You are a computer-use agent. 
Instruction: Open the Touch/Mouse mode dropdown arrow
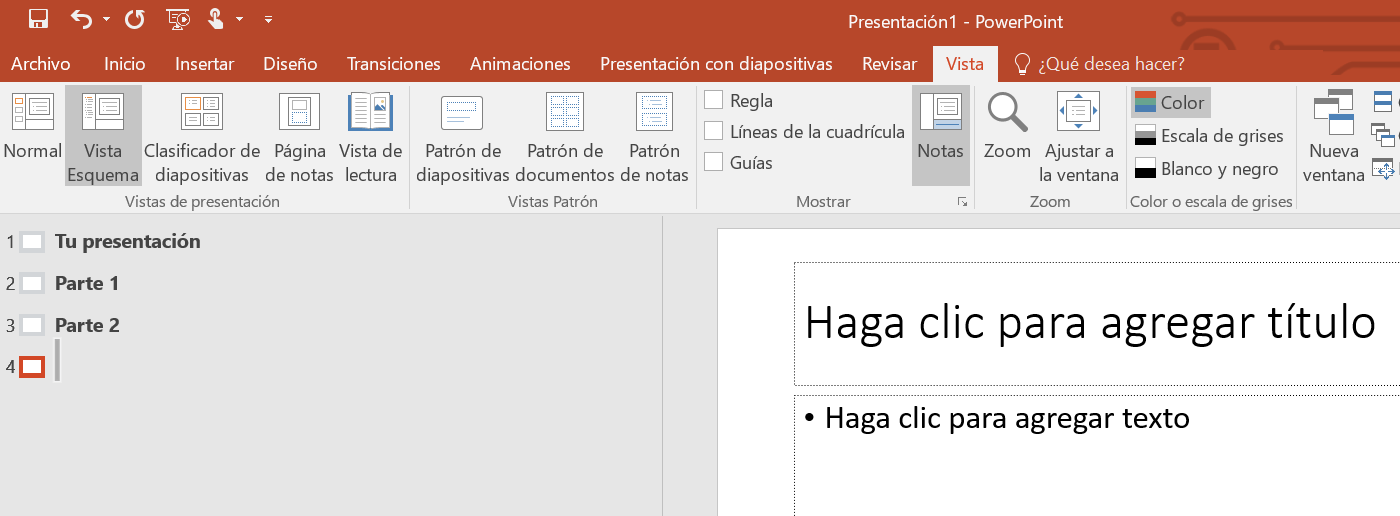click(240, 19)
